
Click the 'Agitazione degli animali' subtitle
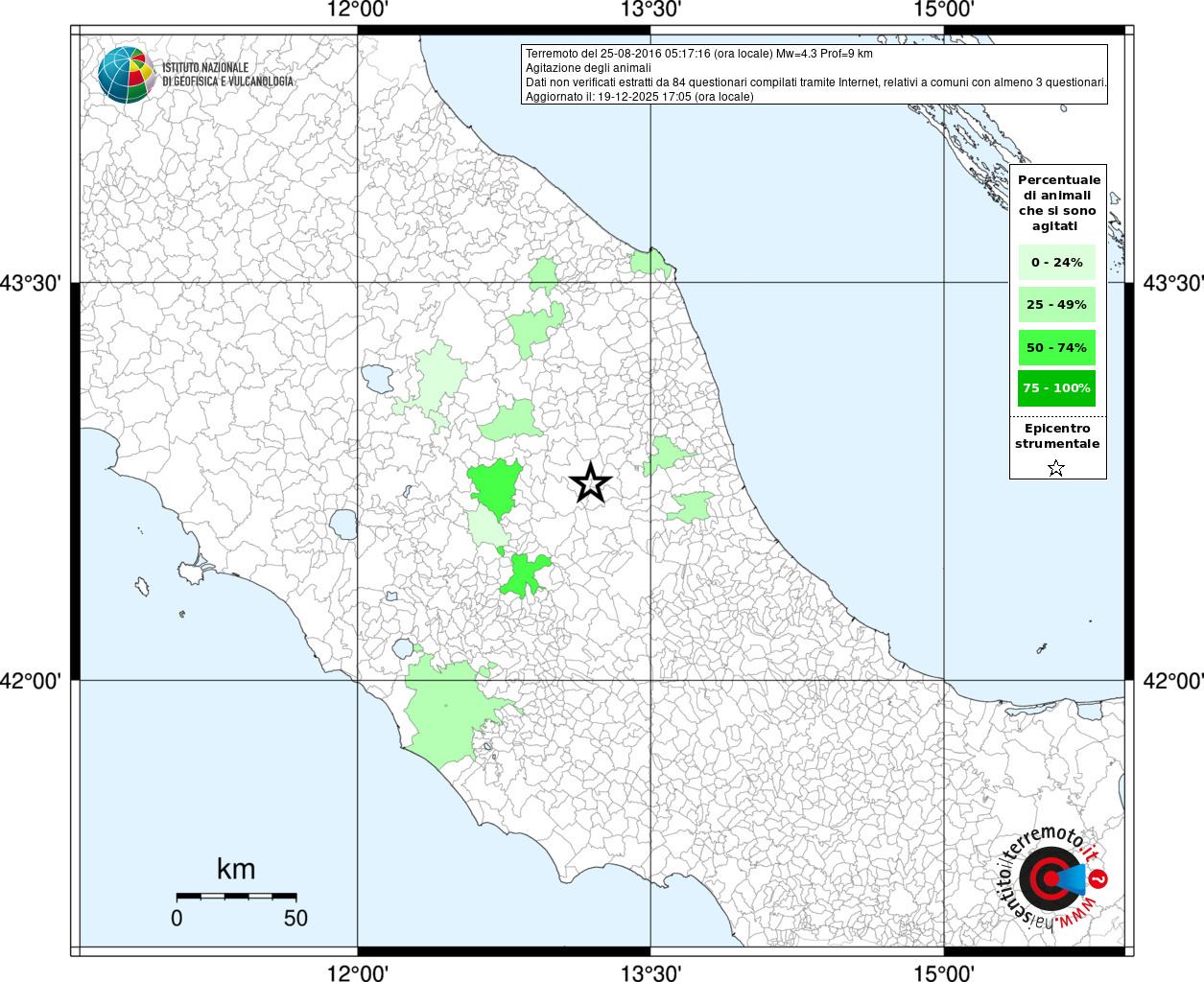pyautogui.click(x=588, y=68)
